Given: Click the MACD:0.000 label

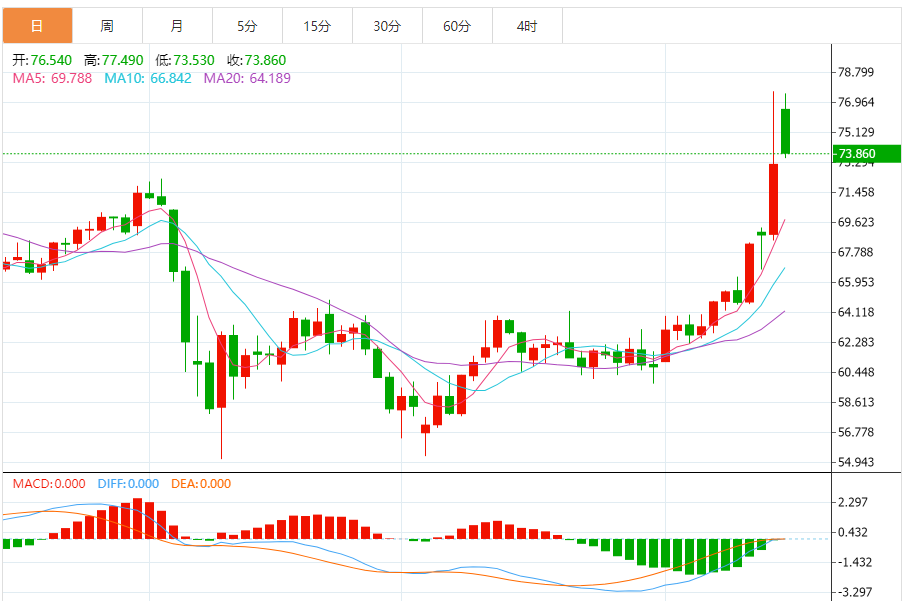Looking at the screenshot, I should click(x=49, y=484).
